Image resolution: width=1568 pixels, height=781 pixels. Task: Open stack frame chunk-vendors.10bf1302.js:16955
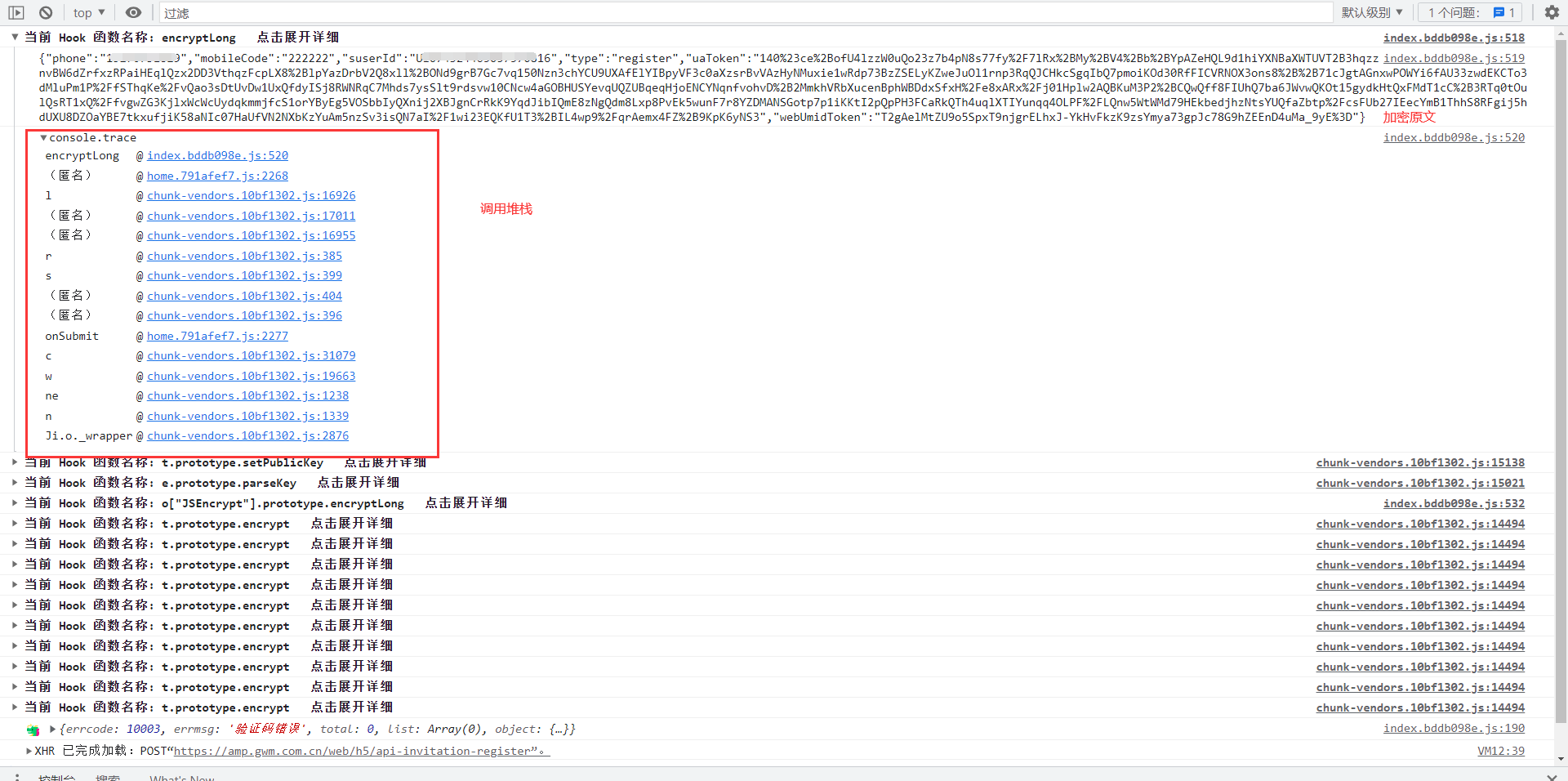click(x=251, y=235)
